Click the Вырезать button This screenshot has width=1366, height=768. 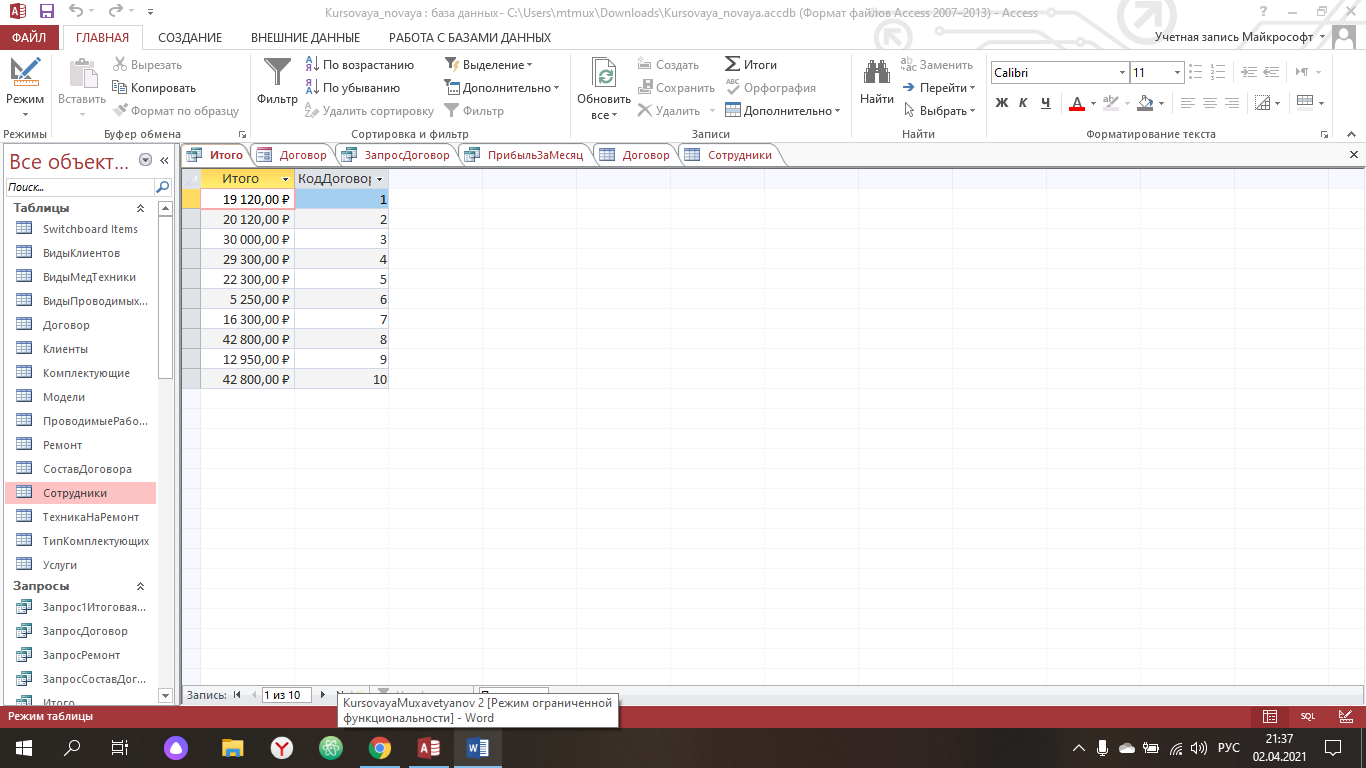(x=147, y=65)
